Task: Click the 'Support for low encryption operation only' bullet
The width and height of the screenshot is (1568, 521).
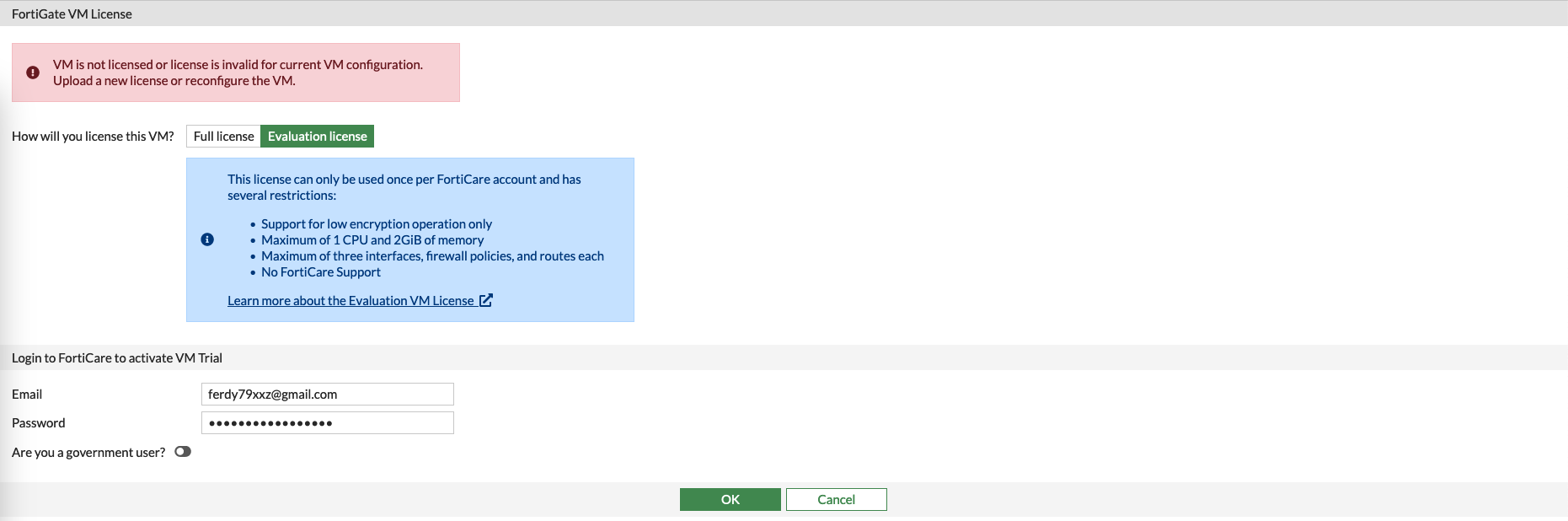Action: (x=377, y=224)
